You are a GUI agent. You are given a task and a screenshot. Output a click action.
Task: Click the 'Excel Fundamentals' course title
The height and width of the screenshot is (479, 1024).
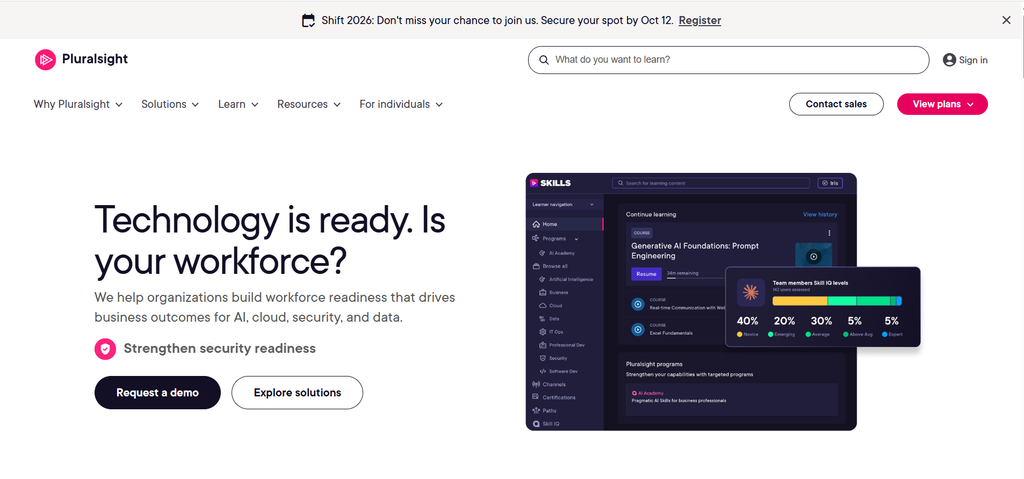pyautogui.click(x=671, y=333)
